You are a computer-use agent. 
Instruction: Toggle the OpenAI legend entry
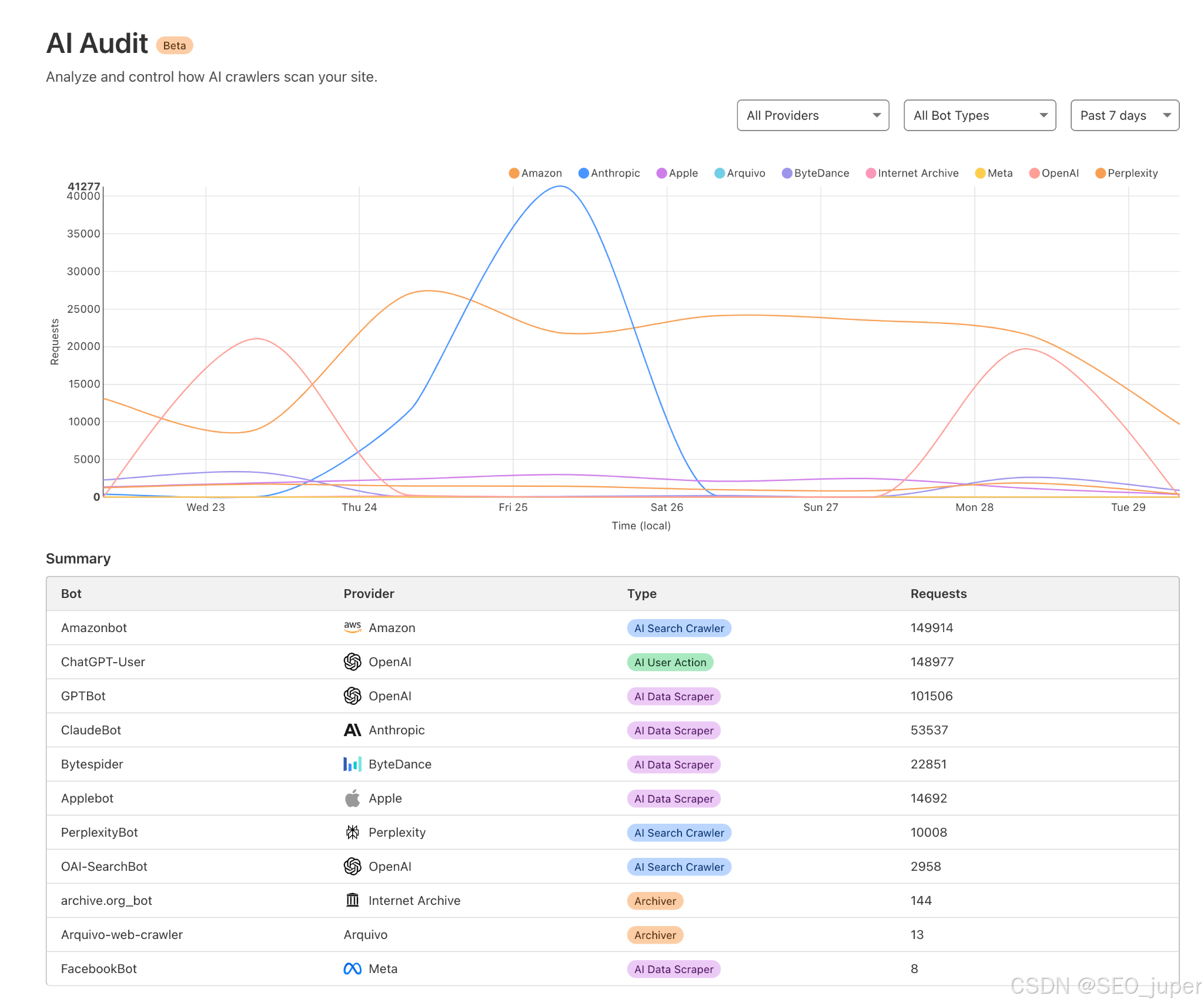(x=1054, y=173)
